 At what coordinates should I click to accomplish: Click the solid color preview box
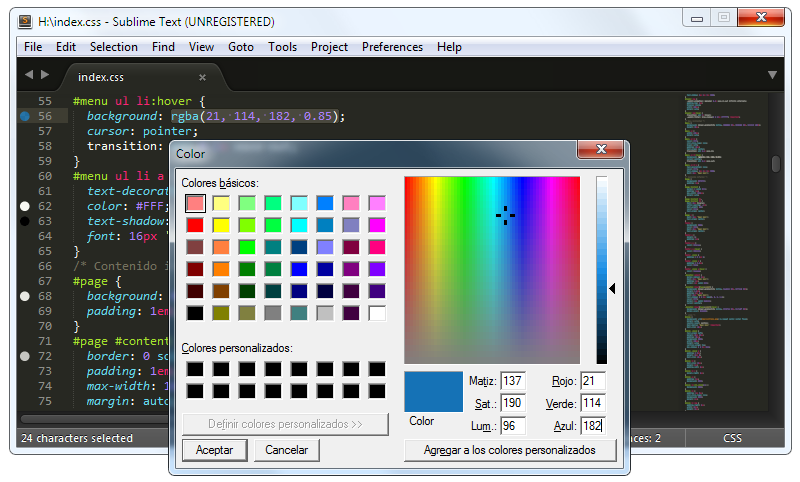click(x=433, y=392)
